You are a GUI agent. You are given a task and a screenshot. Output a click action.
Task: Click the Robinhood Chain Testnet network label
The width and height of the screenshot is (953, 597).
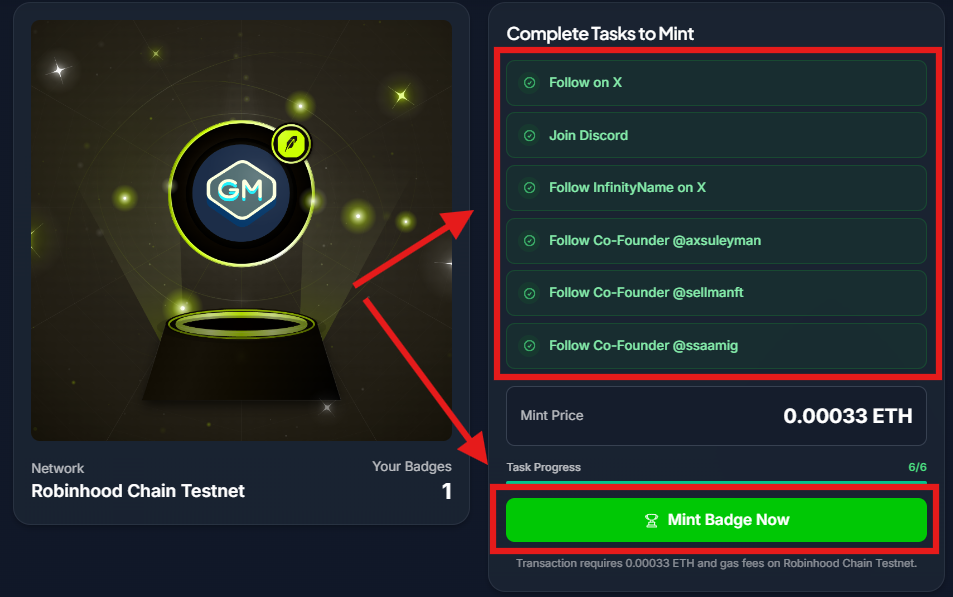tap(138, 491)
